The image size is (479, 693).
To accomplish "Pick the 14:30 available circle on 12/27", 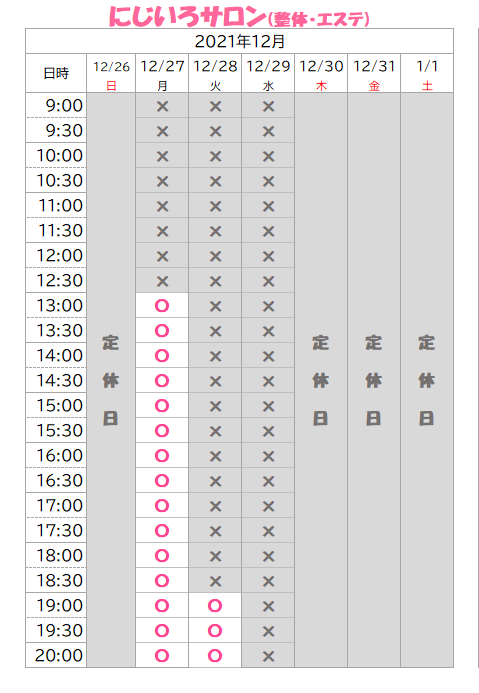I will 162,381.
